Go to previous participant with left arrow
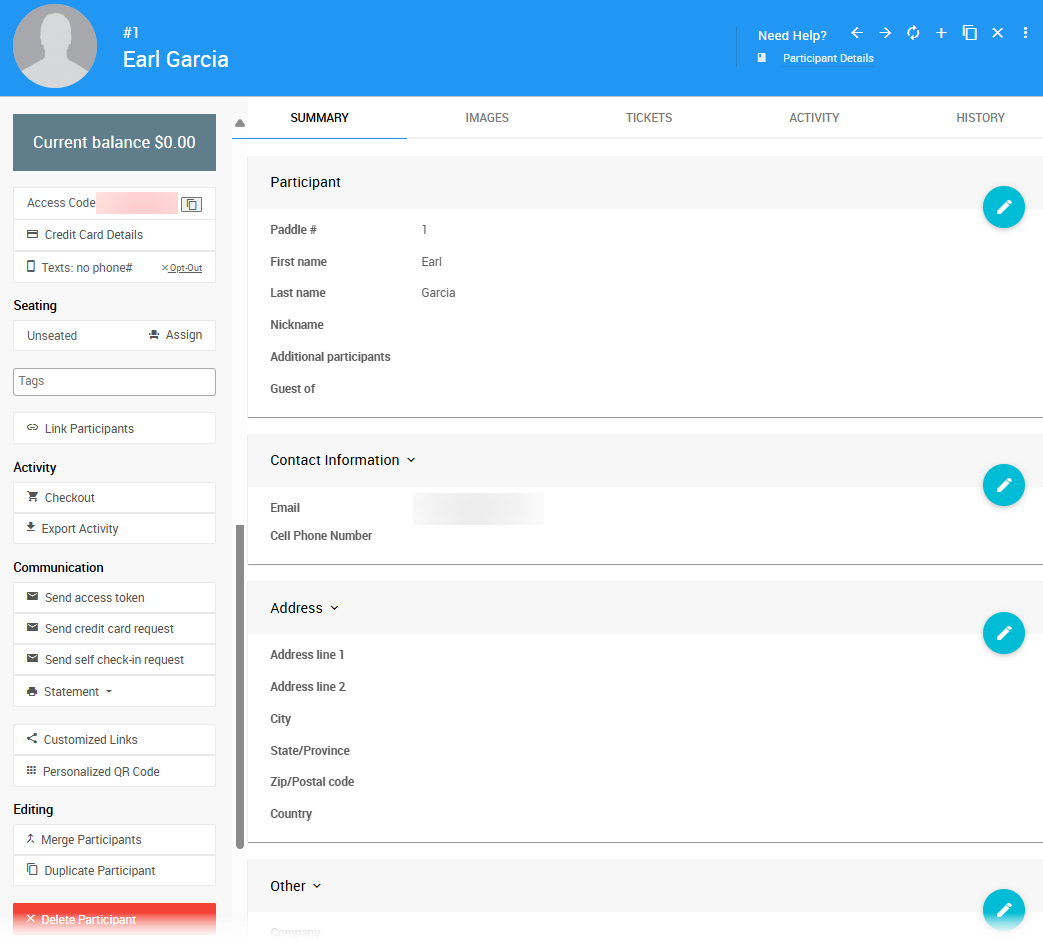 pyautogui.click(x=857, y=33)
